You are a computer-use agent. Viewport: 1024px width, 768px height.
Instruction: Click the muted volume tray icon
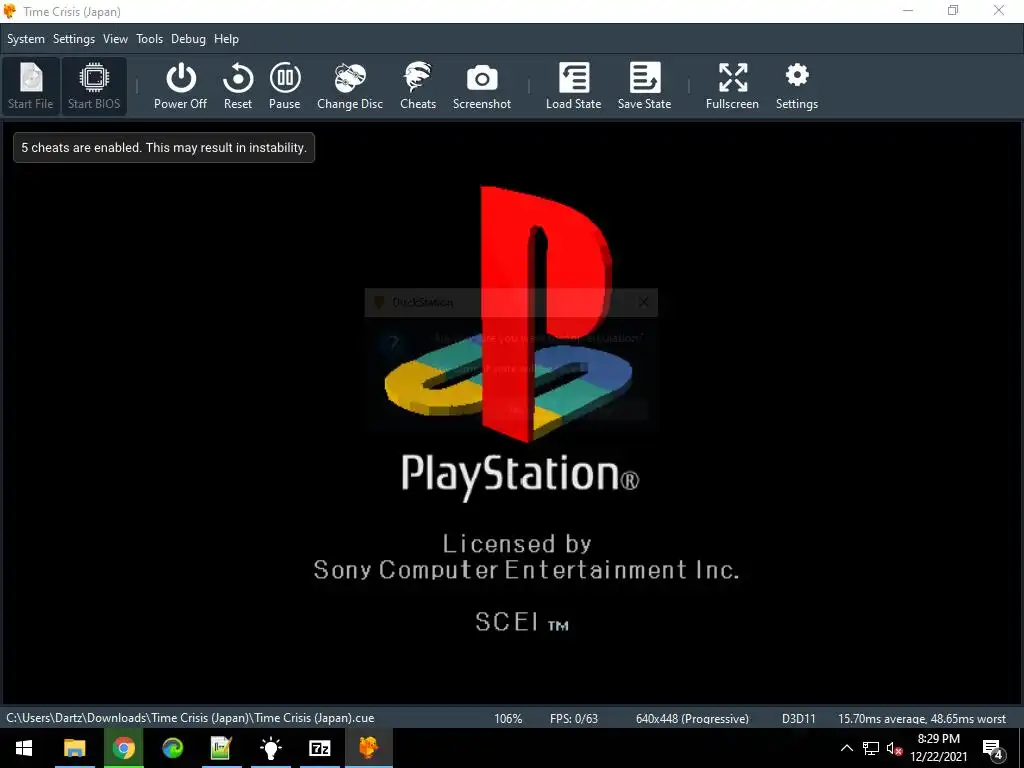(x=894, y=749)
